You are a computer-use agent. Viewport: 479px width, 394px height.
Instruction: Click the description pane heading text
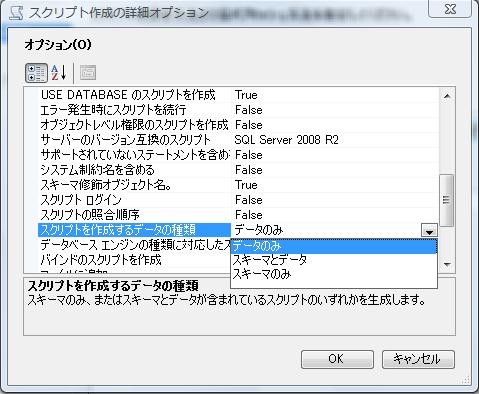pos(113,286)
